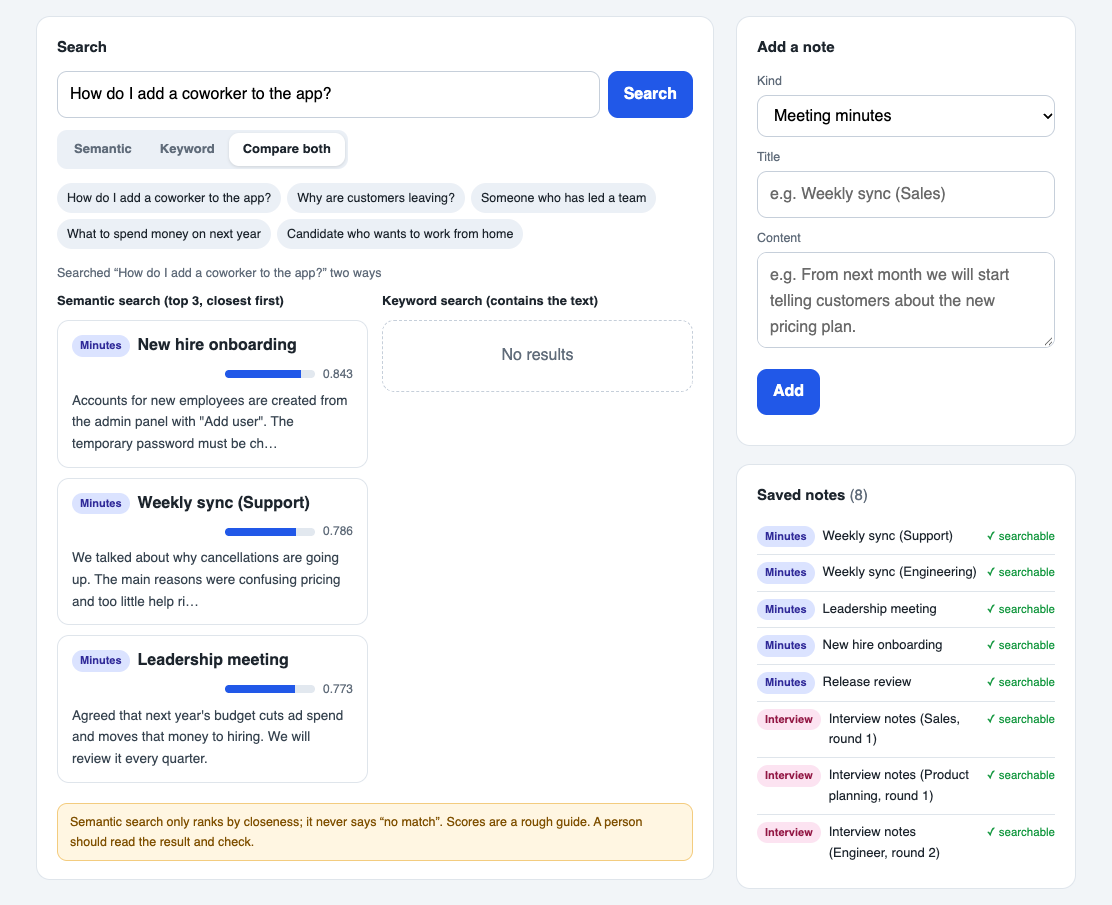
Task: Open the New hire onboarding result card title
Action: [x=217, y=345]
